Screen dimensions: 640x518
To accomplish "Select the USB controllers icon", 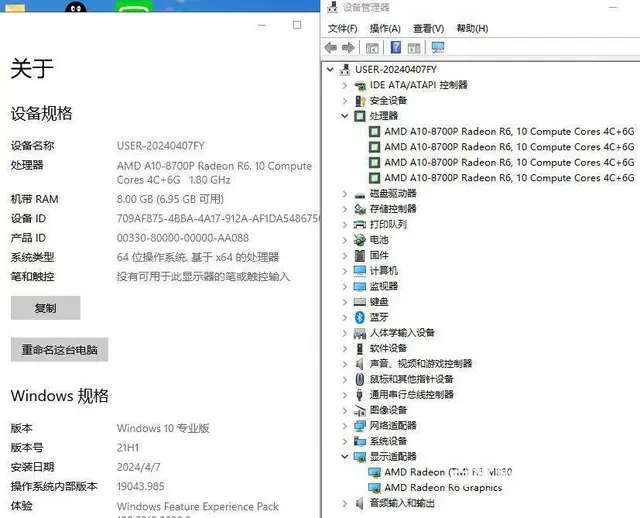I will [x=360, y=395].
